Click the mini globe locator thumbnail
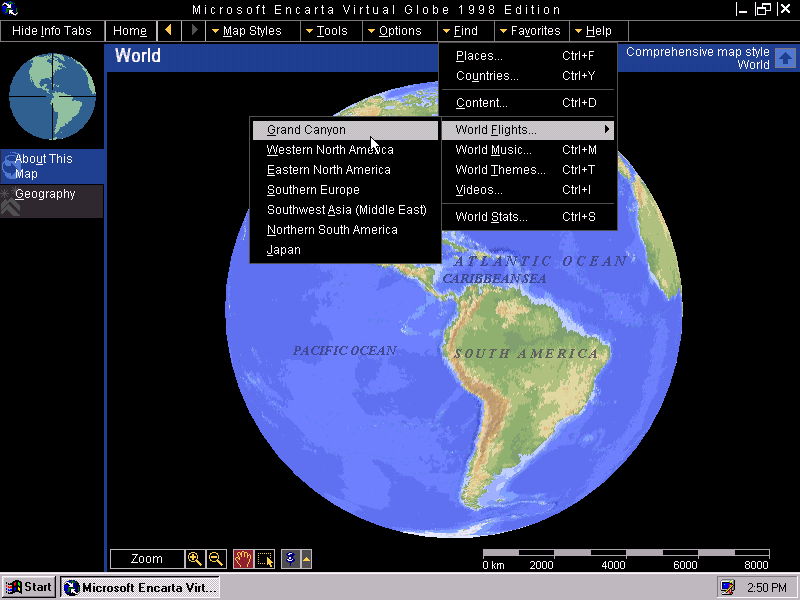This screenshot has width=800, height=600. coord(52,96)
